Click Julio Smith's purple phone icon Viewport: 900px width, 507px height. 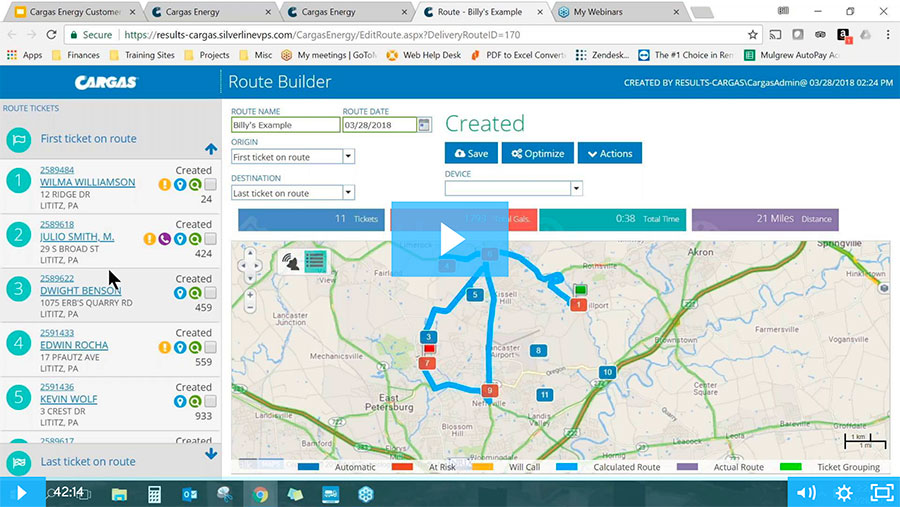tap(165, 239)
